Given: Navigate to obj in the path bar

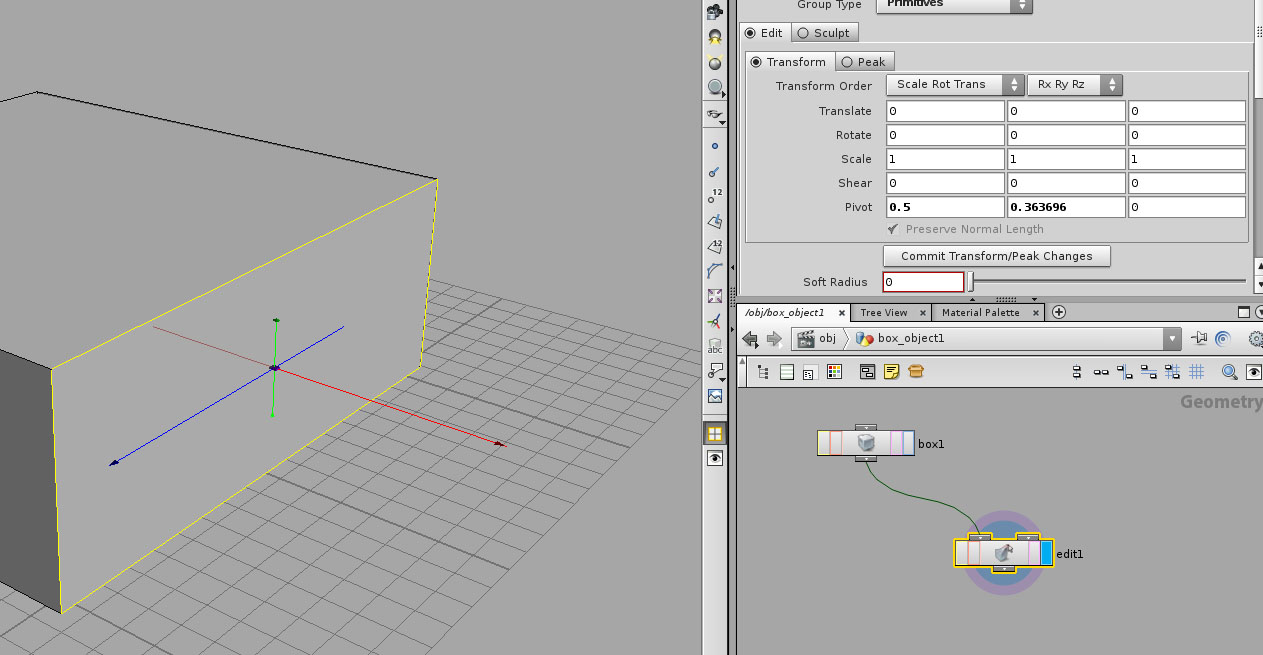Looking at the screenshot, I should tap(818, 339).
